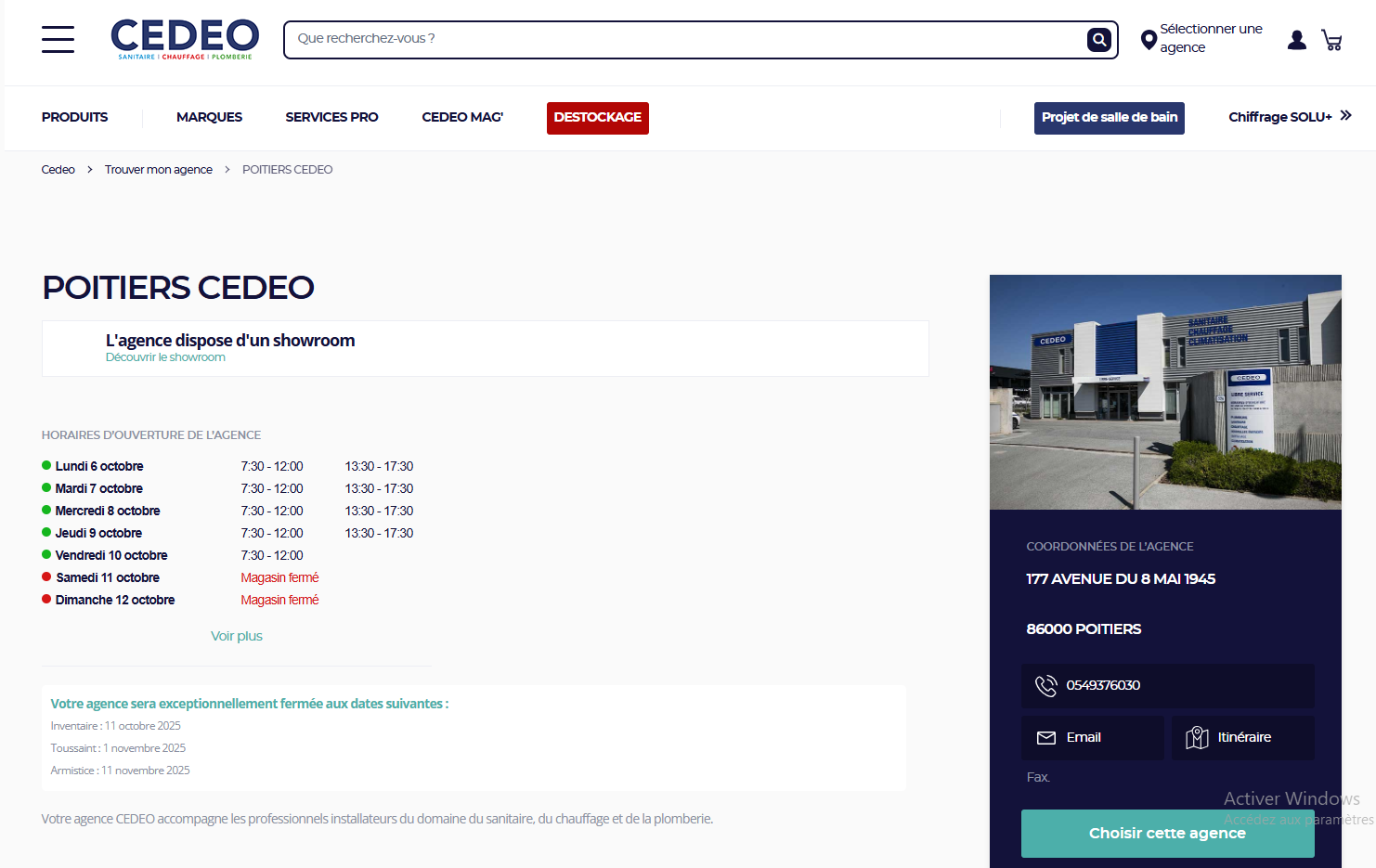
Task: Click the red DESTOCKAGE button
Action: 597,118
